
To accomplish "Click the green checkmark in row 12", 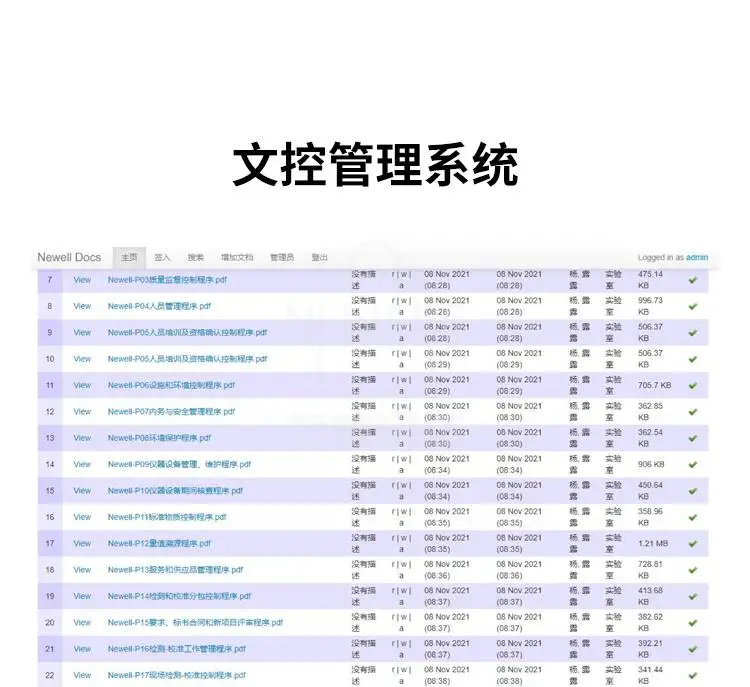I will pyautogui.click(x=693, y=411).
